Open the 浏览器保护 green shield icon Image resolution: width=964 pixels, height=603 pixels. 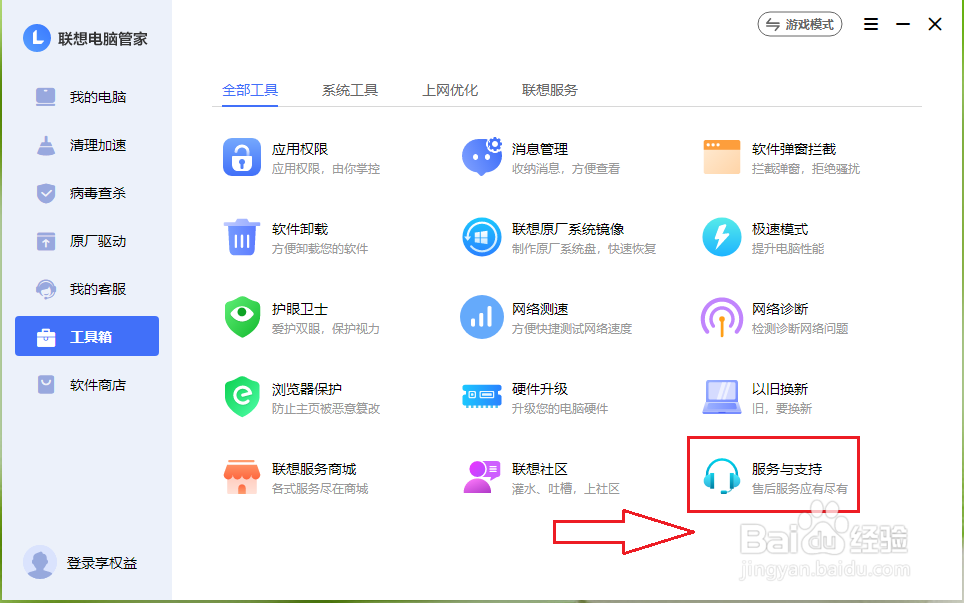point(242,396)
